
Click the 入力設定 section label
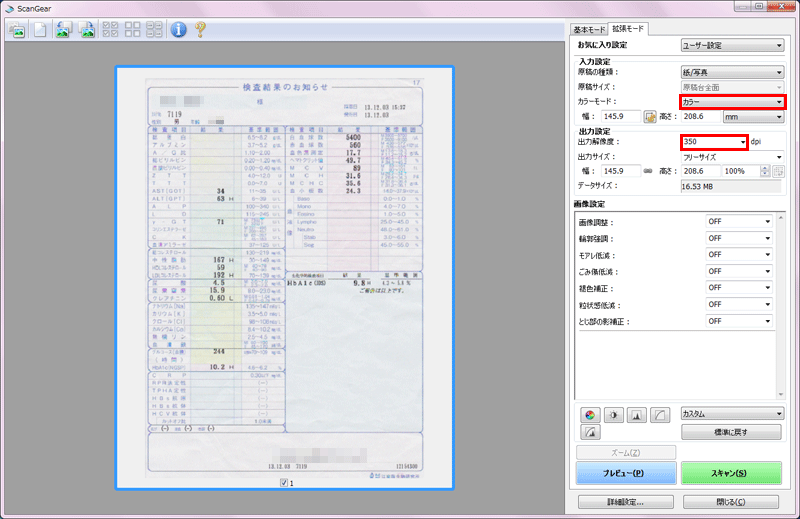[594, 62]
